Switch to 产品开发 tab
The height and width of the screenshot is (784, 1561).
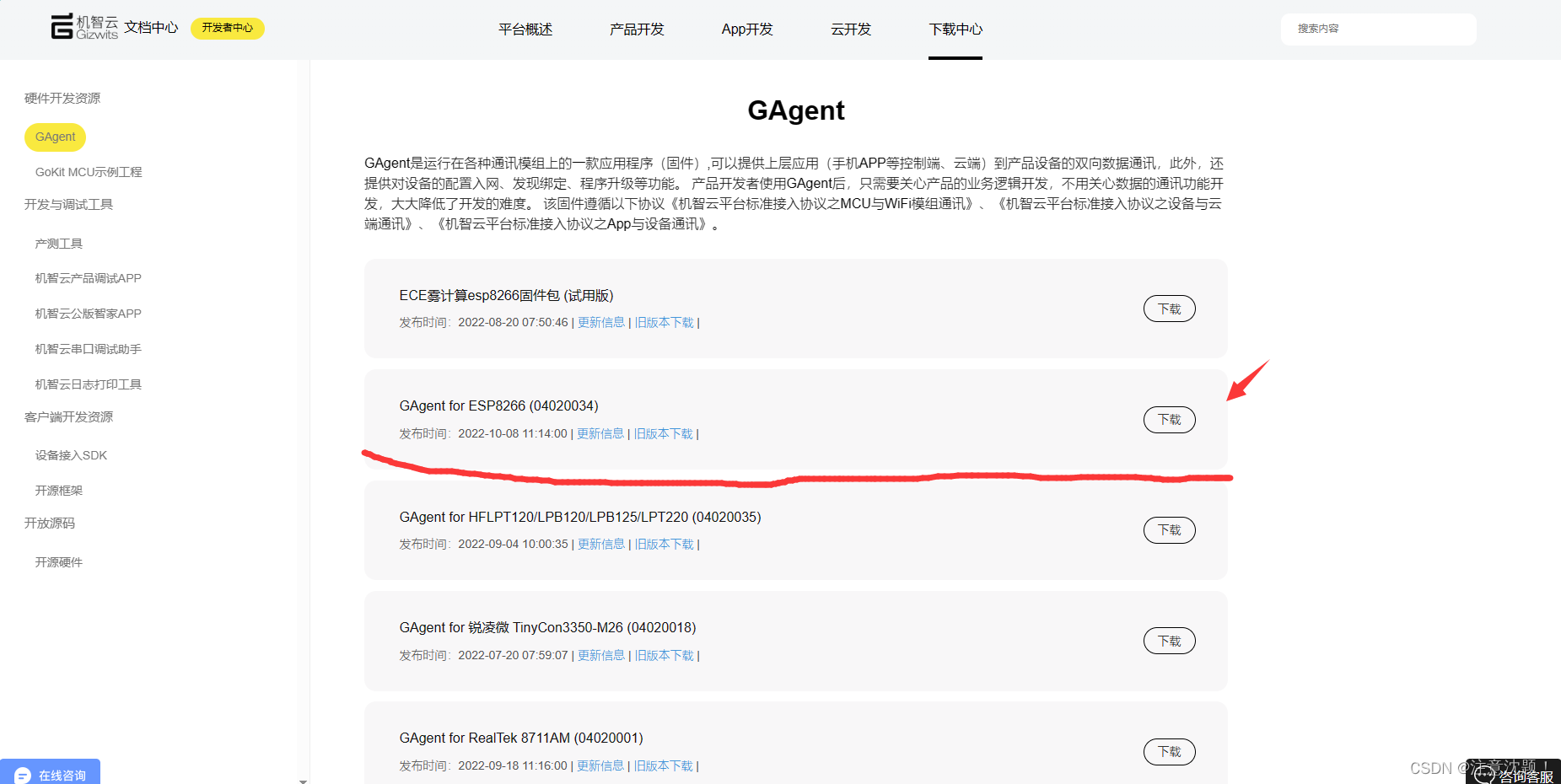coord(637,29)
